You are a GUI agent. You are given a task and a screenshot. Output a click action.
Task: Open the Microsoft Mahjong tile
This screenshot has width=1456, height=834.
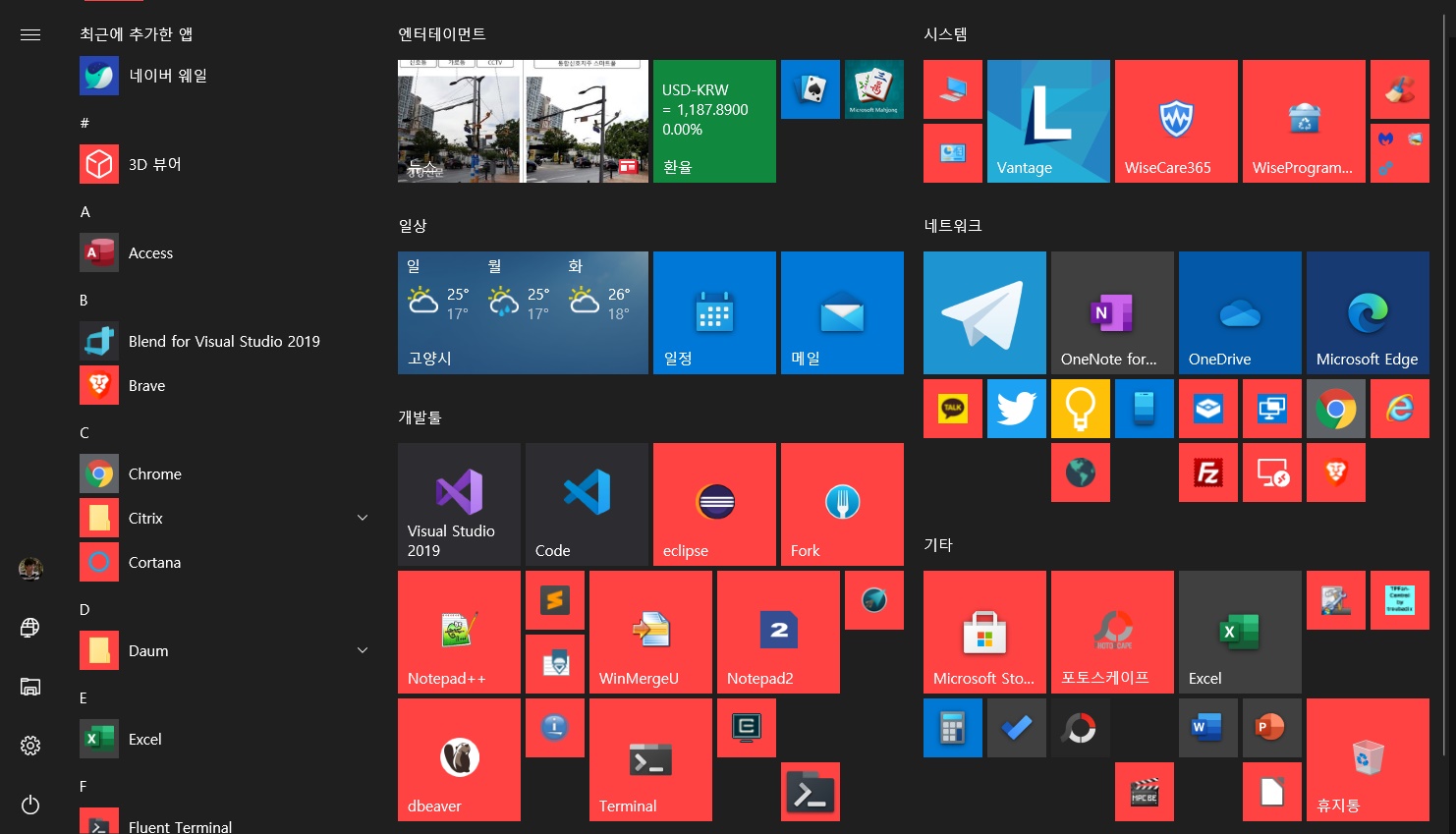click(x=874, y=89)
